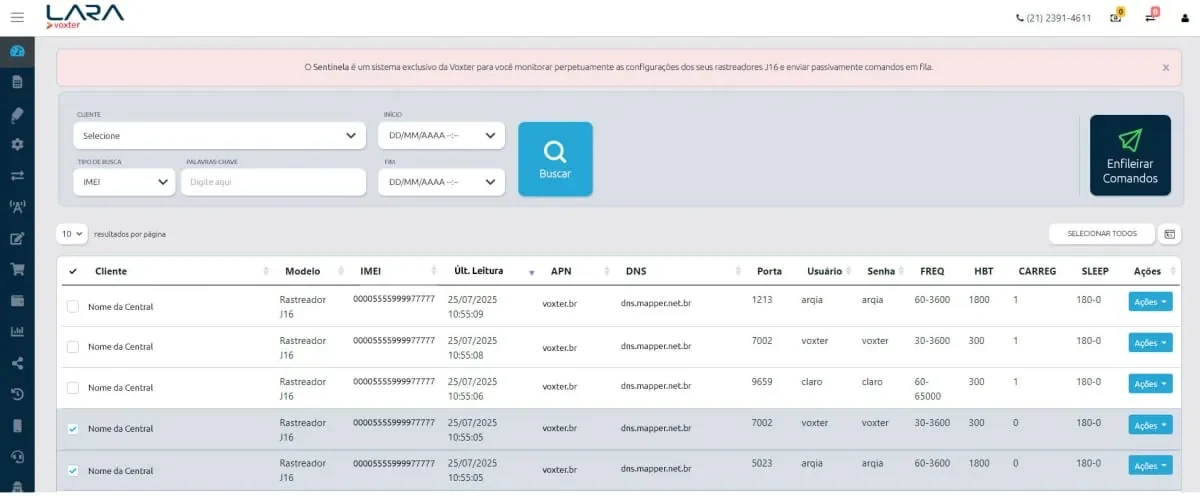
Task: Click the money icon in header
Action: click(x=1116, y=17)
